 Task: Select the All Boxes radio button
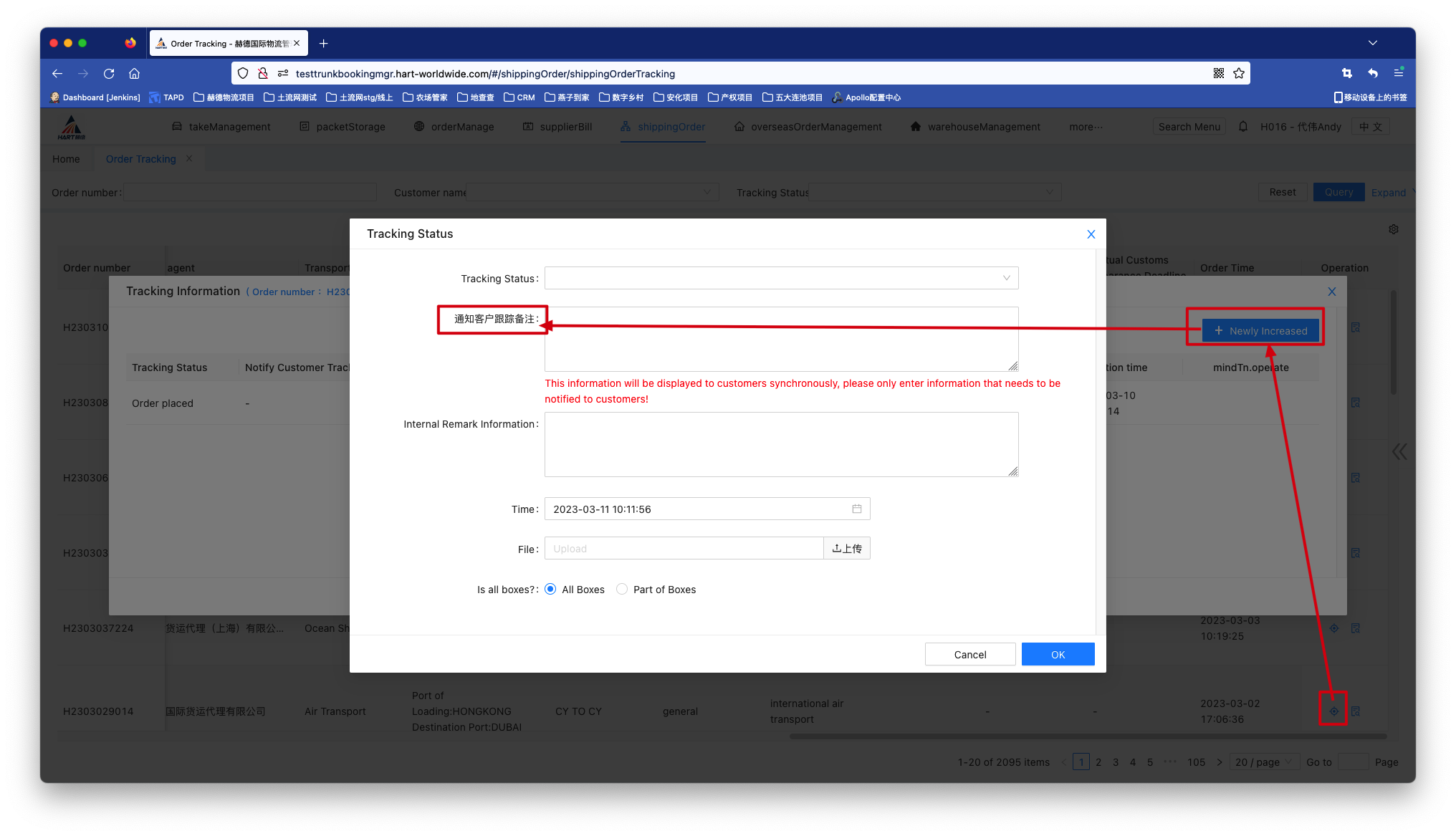[550, 589]
